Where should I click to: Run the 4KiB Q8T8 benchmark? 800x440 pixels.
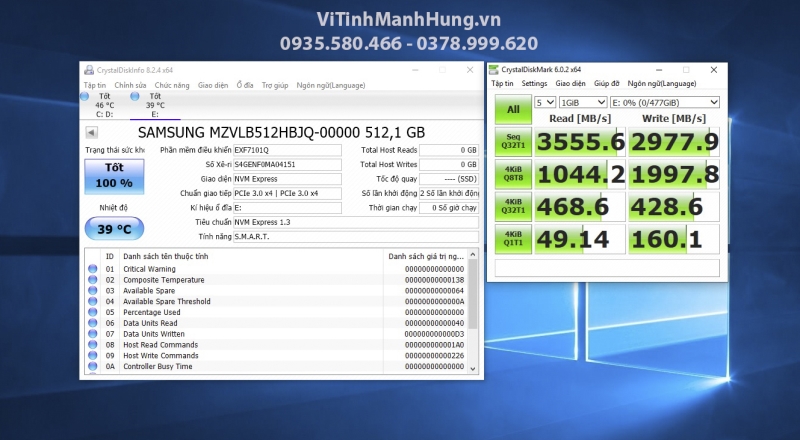(513, 174)
